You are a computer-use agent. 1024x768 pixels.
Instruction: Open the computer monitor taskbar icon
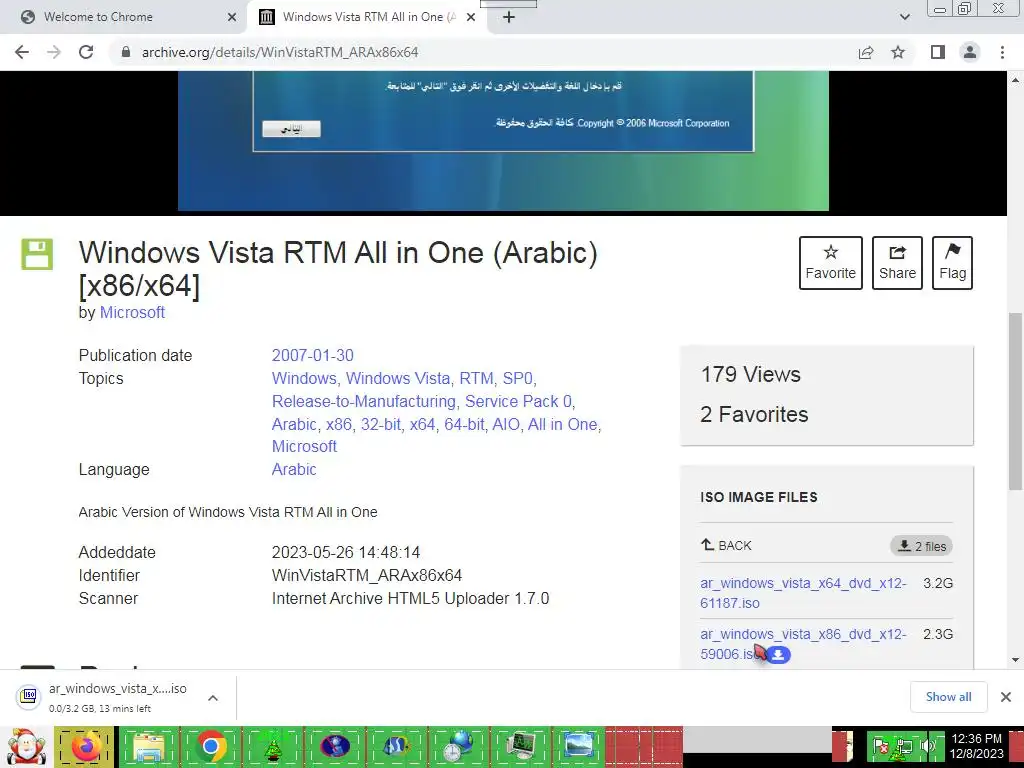pos(520,747)
